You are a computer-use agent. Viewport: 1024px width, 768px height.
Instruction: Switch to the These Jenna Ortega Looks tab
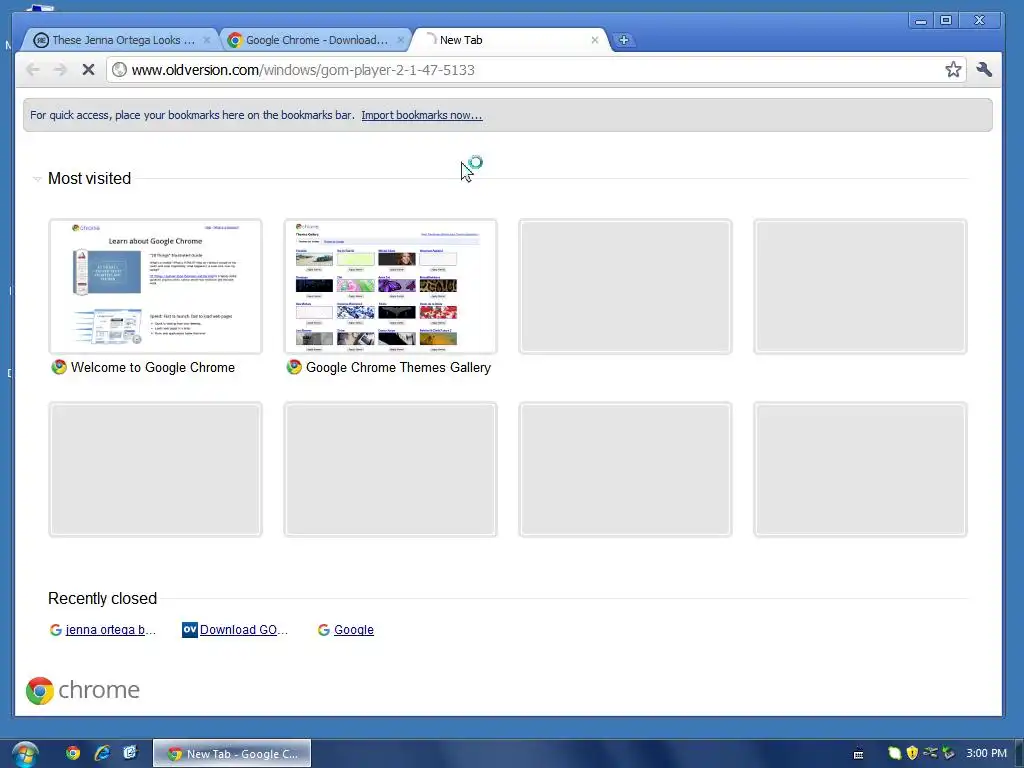pos(120,40)
